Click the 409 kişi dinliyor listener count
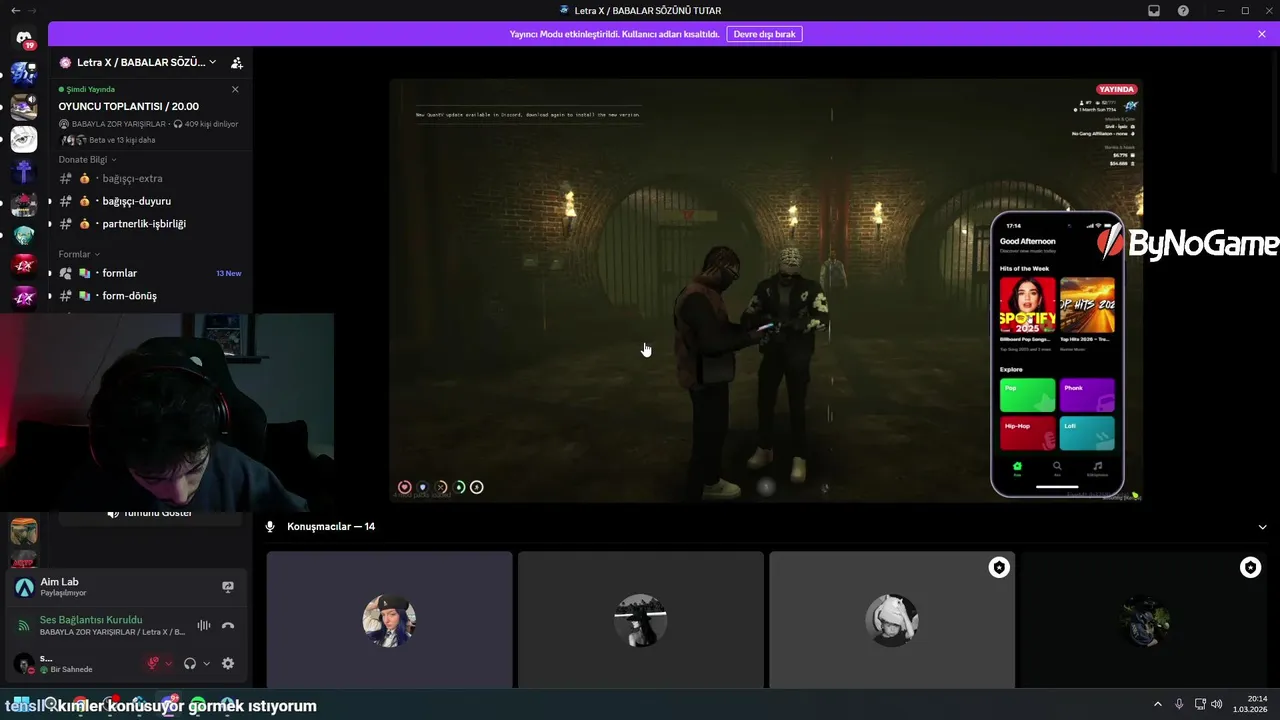Viewport: 1280px width, 720px height. point(212,124)
